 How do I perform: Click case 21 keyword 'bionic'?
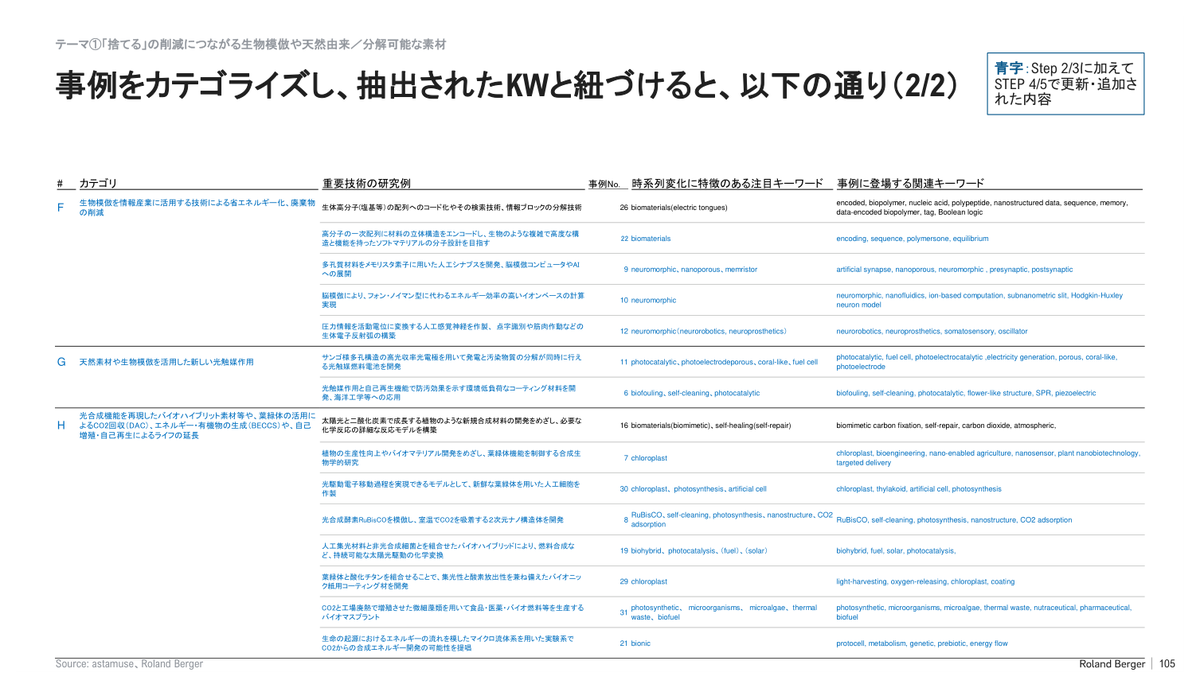(640, 643)
